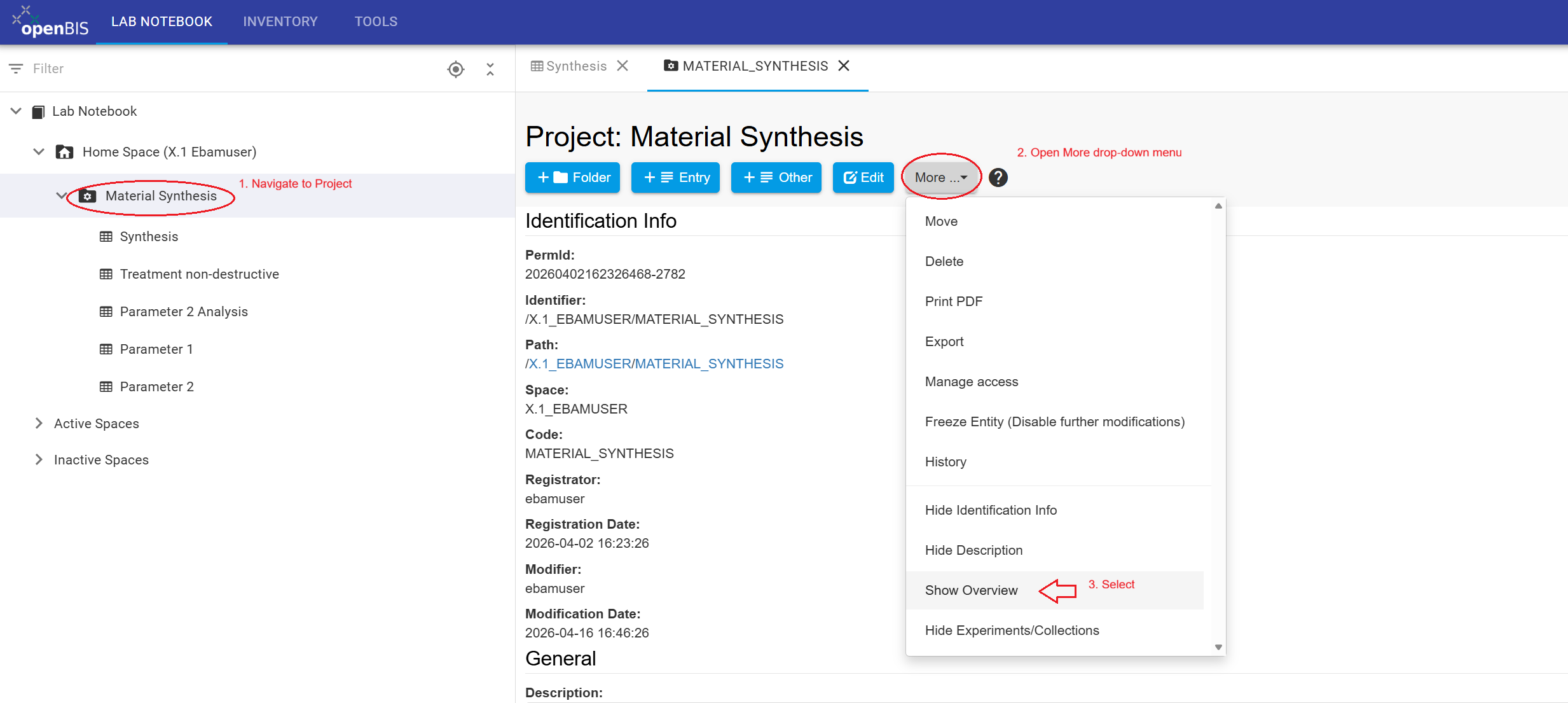Image resolution: width=1568 pixels, height=703 pixels.
Task: Open the MATERIAL_SYNTHESIS path link
Action: pyautogui.click(x=709, y=364)
